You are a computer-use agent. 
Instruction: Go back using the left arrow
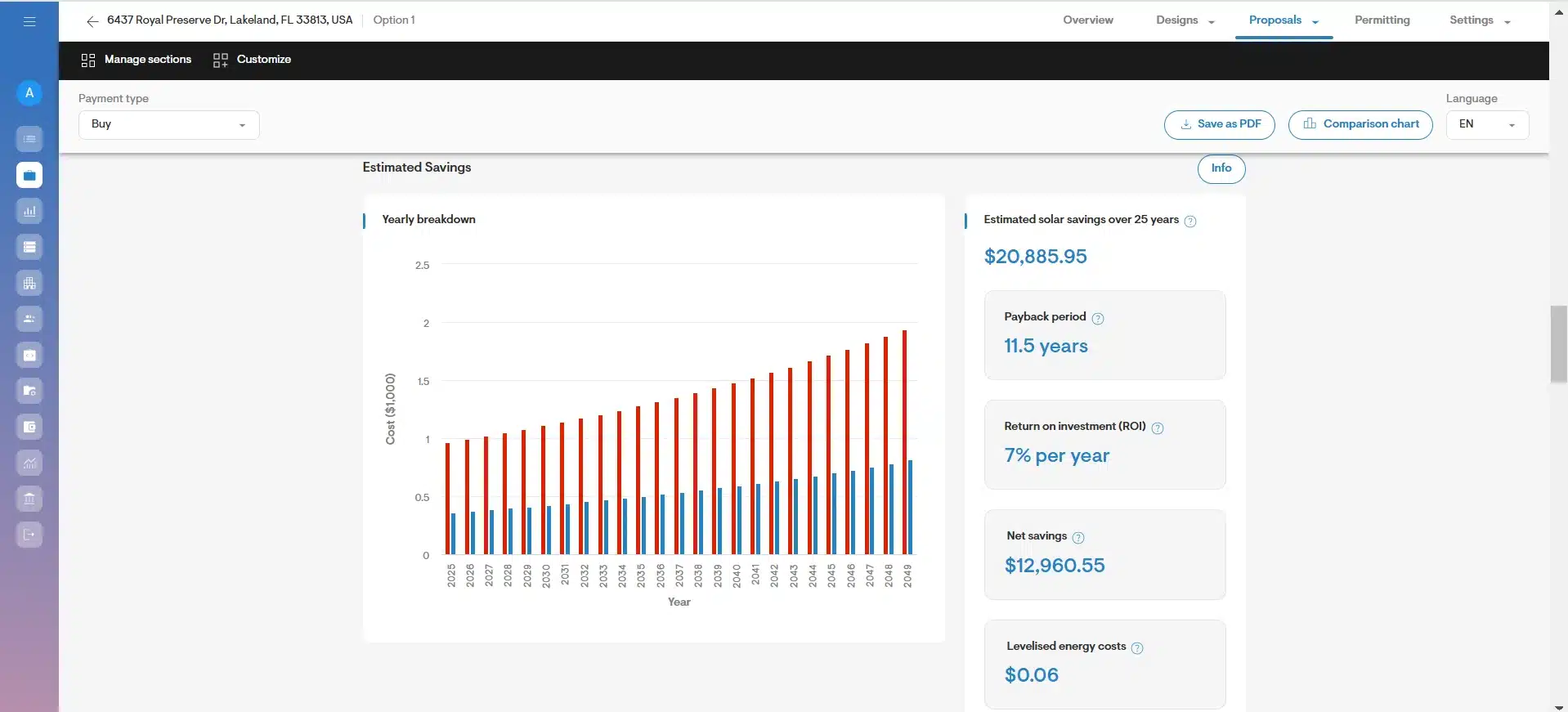pyautogui.click(x=92, y=21)
